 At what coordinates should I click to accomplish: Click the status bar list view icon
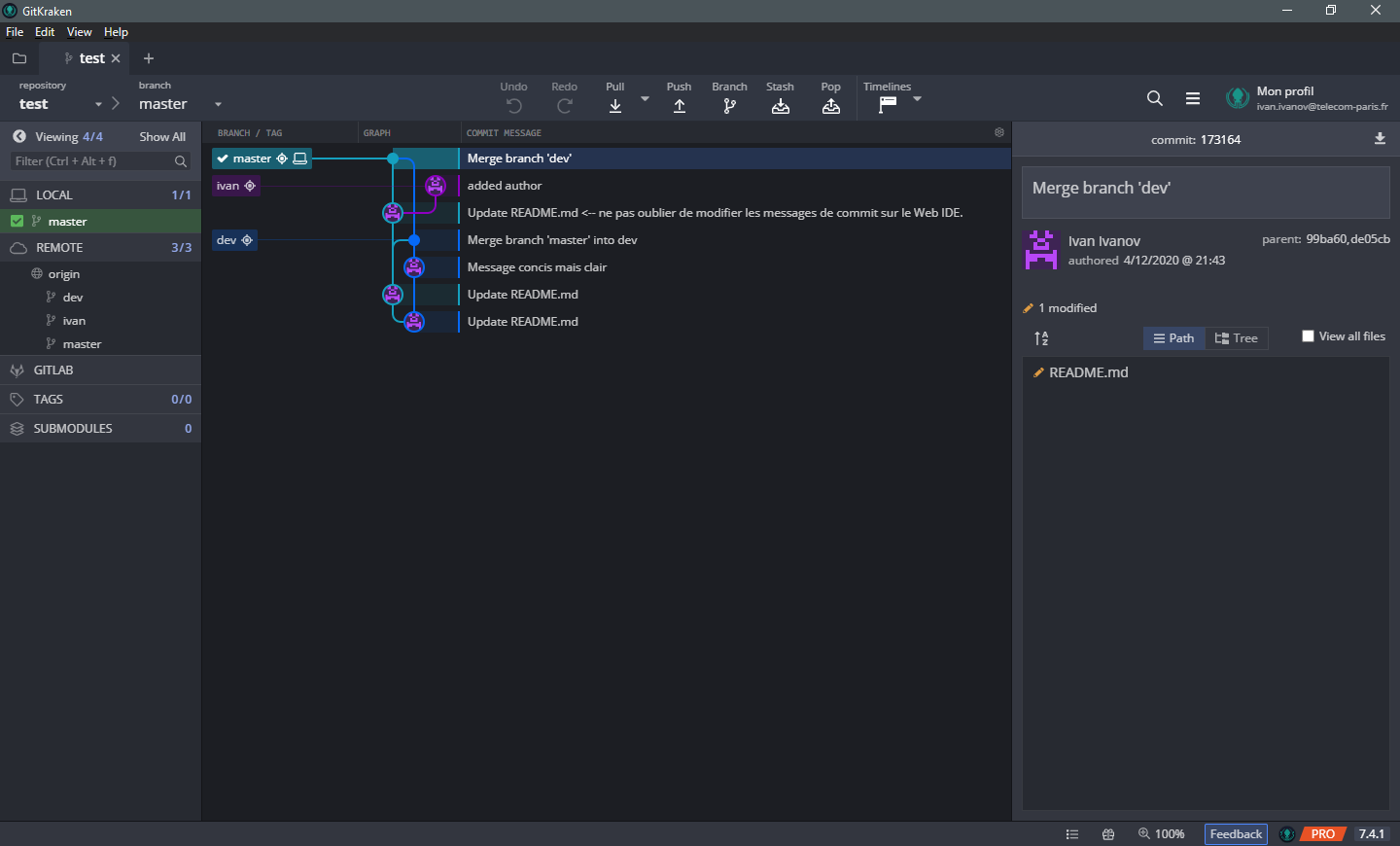click(1072, 834)
